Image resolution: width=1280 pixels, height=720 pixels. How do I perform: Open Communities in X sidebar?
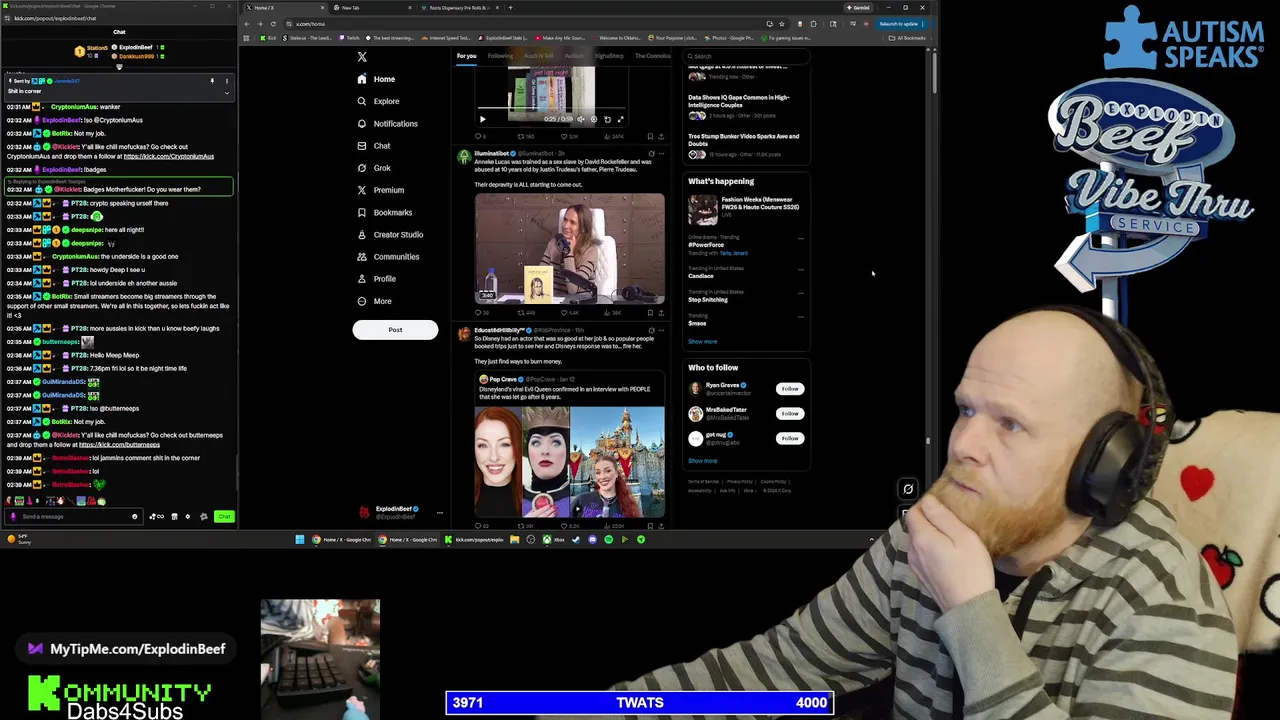pos(388,257)
